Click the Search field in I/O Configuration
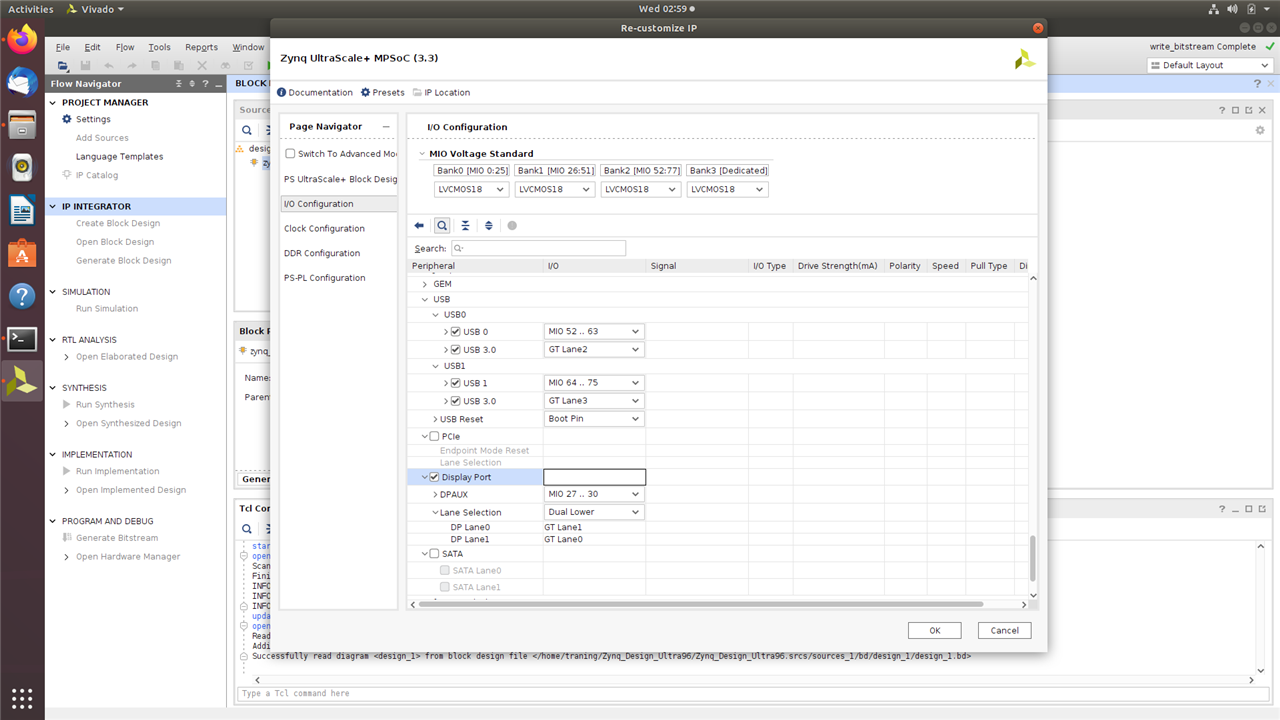Viewport: 1280px width, 720px height. 538,248
